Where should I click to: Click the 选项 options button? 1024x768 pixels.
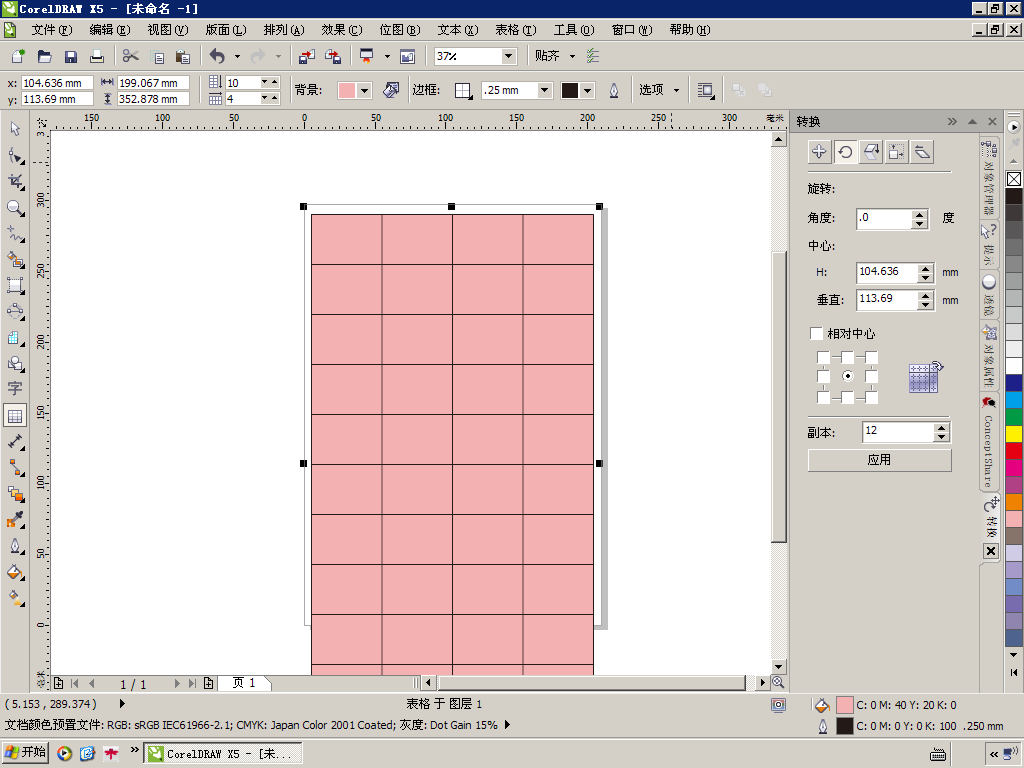click(659, 90)
